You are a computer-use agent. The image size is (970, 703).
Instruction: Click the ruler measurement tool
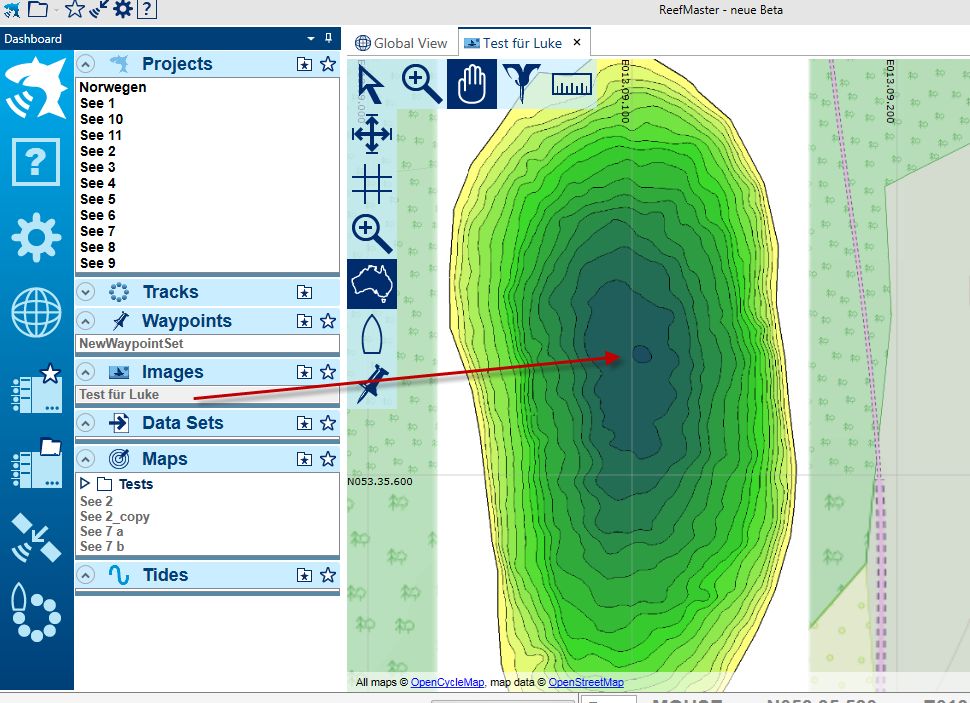[571, 85]
